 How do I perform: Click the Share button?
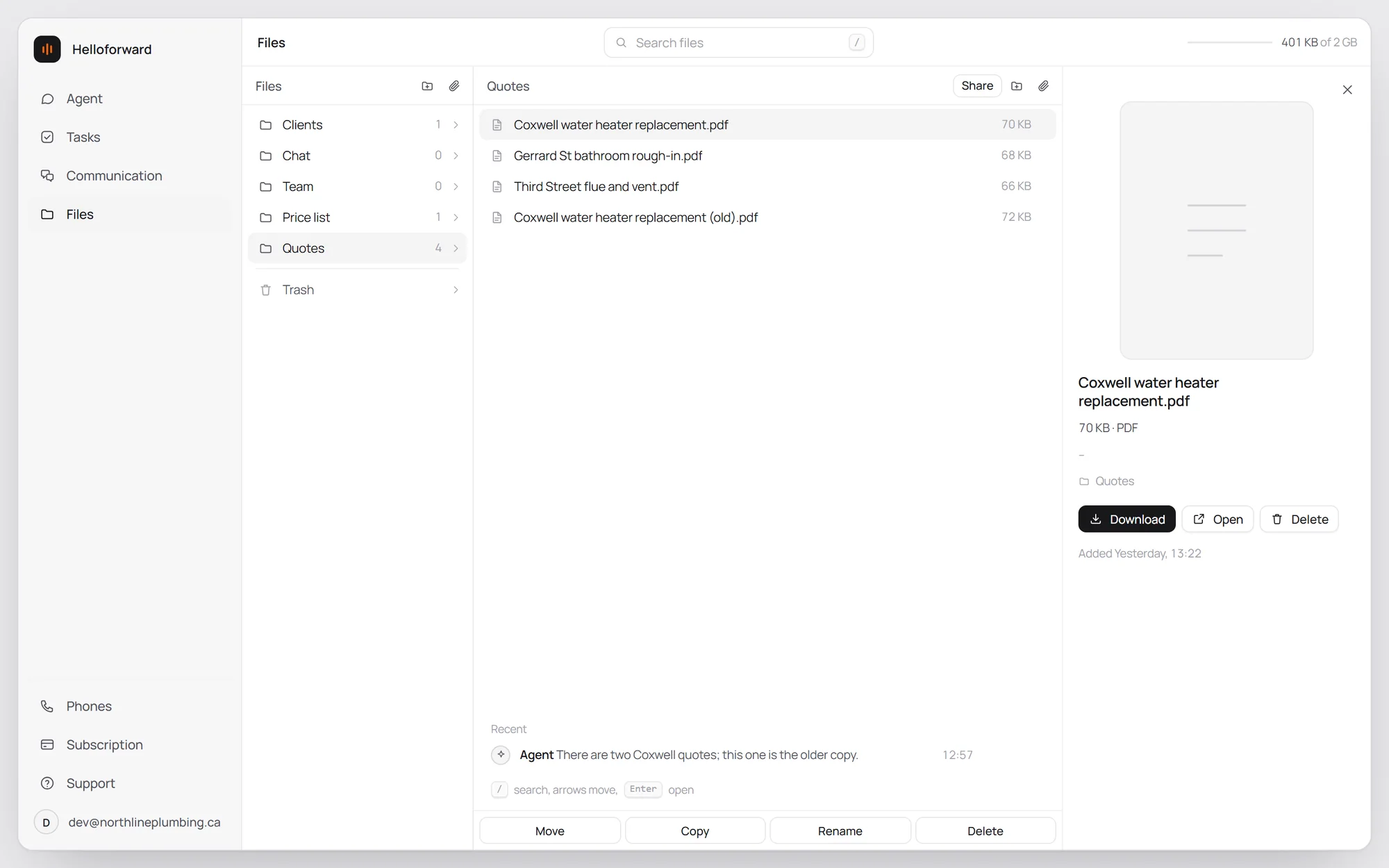point(977,86)
